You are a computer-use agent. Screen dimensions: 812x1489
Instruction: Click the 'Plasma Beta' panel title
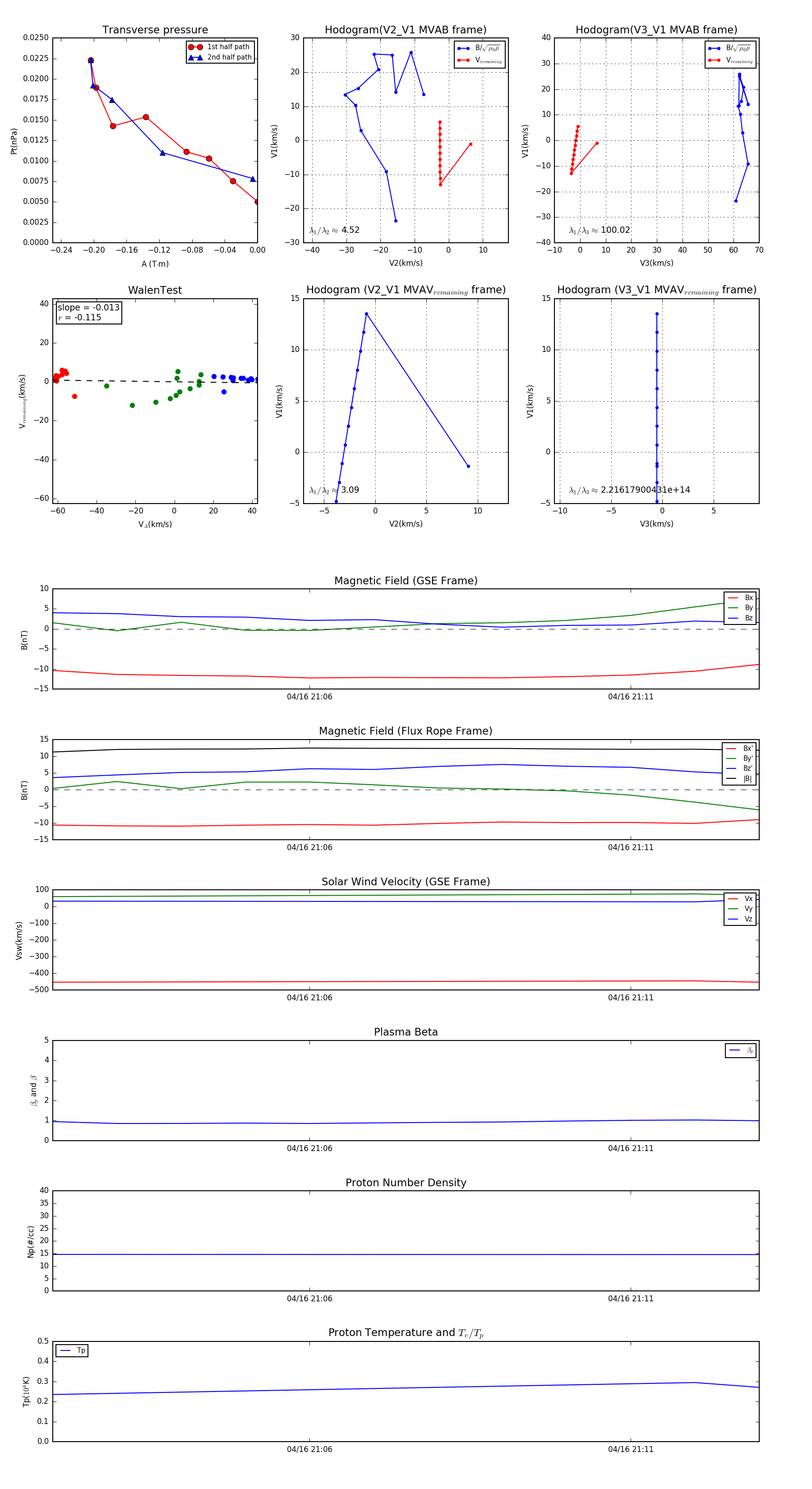[406, 1032]
